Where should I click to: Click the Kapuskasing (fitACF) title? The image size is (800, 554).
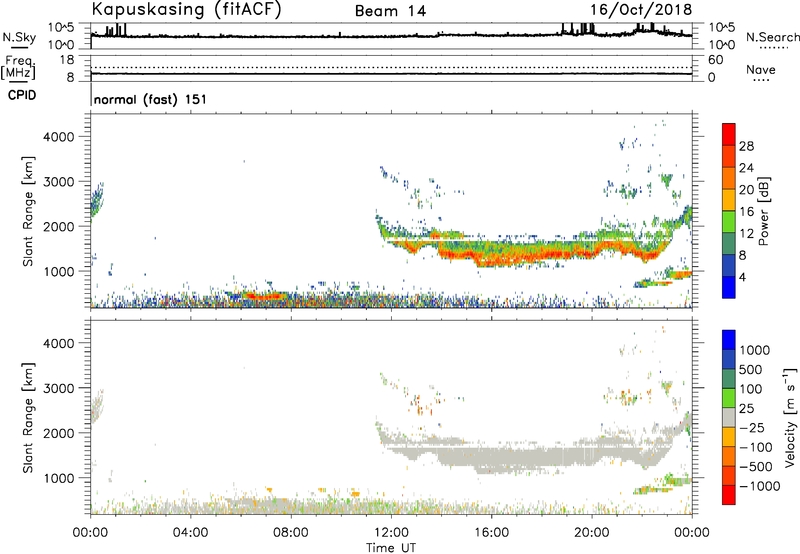(186, 9)
